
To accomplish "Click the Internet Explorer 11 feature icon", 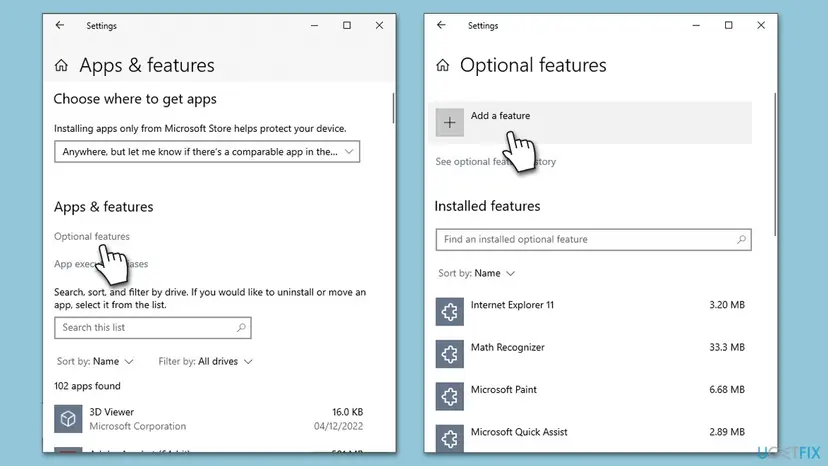I will click(449, 312).
